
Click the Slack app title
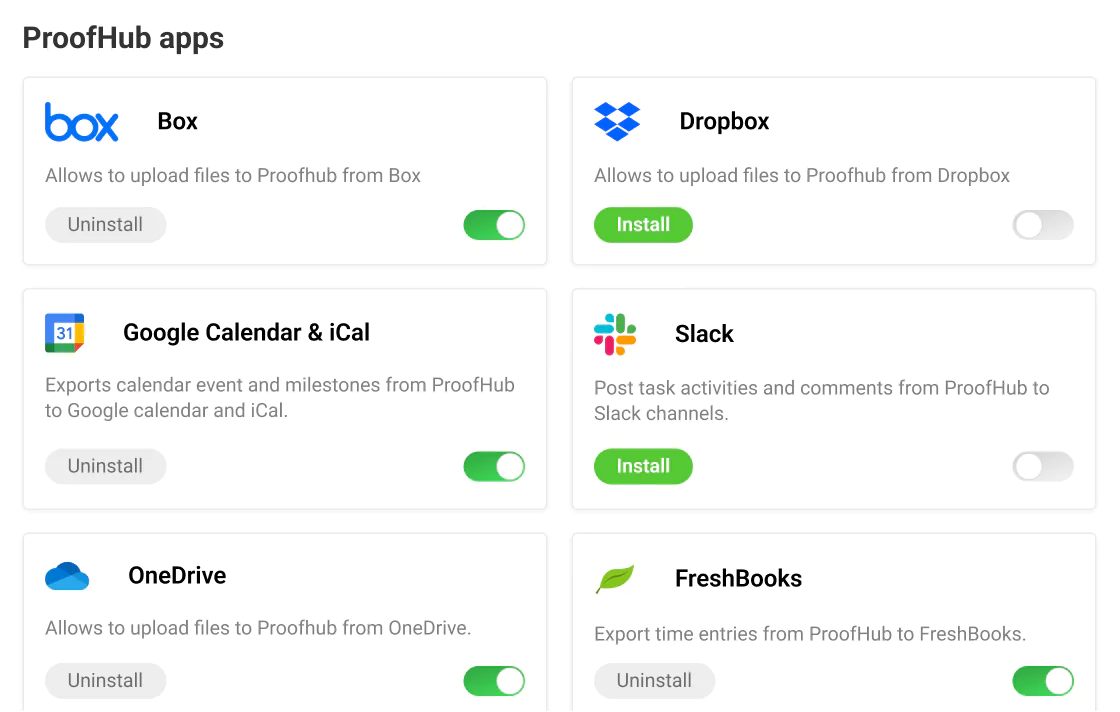point(704,334)
